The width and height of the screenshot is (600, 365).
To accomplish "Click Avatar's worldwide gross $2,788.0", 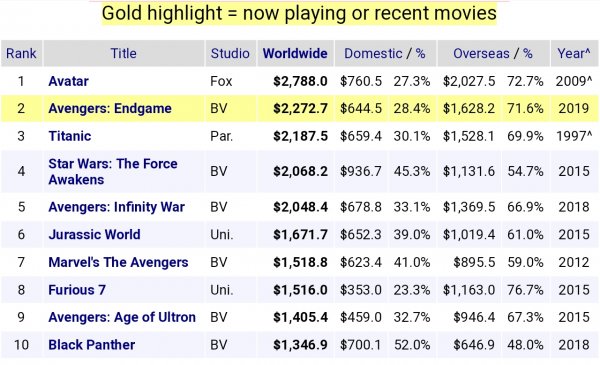I will pos(300,81).
